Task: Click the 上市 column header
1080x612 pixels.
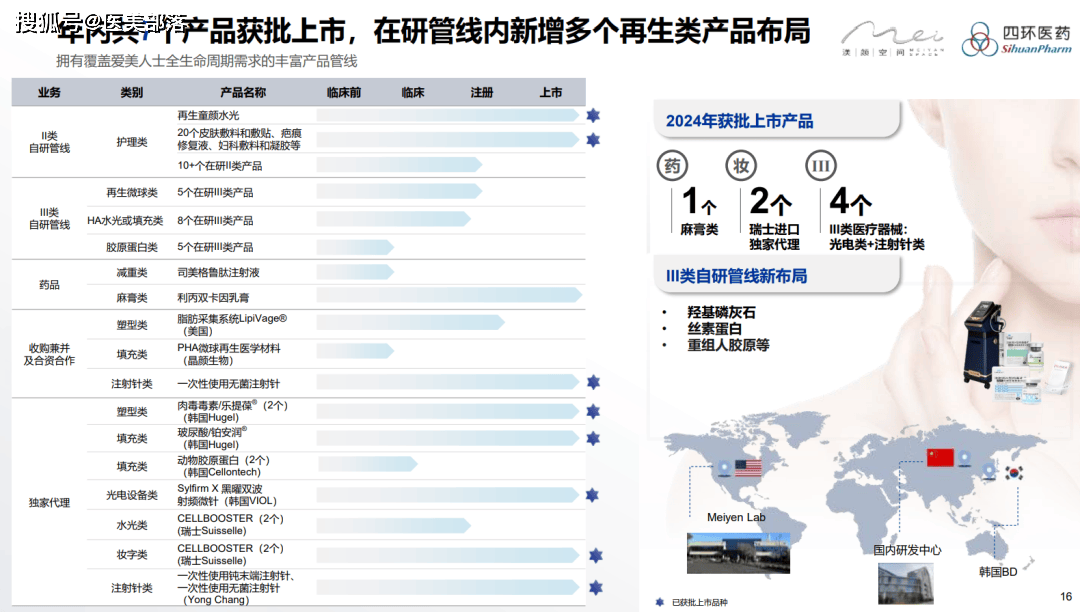Action: (x=550, y=92)
